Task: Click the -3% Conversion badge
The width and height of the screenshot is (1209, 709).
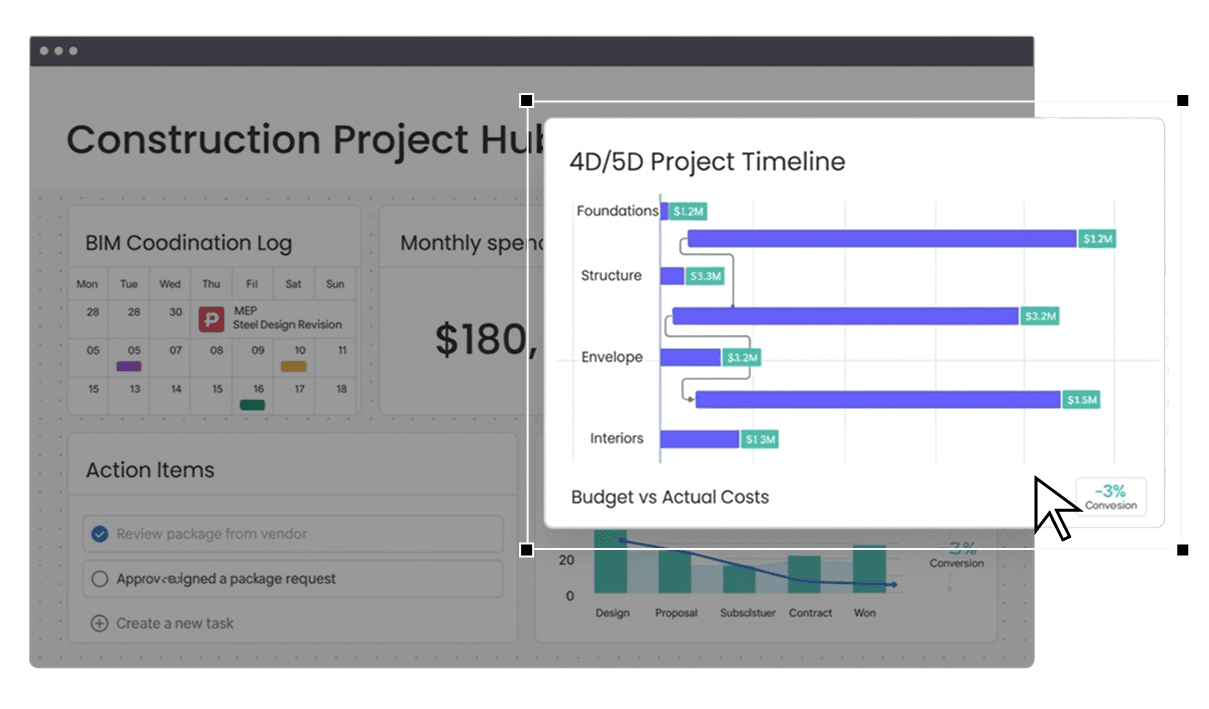Action: click(1110, 496)
